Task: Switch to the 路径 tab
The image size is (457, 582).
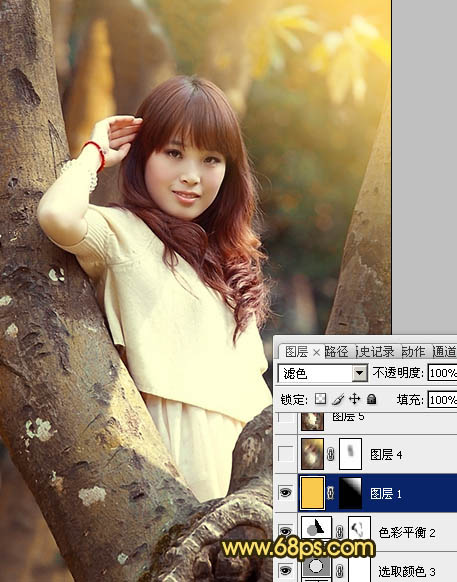Action: click(x=337, y=351)
